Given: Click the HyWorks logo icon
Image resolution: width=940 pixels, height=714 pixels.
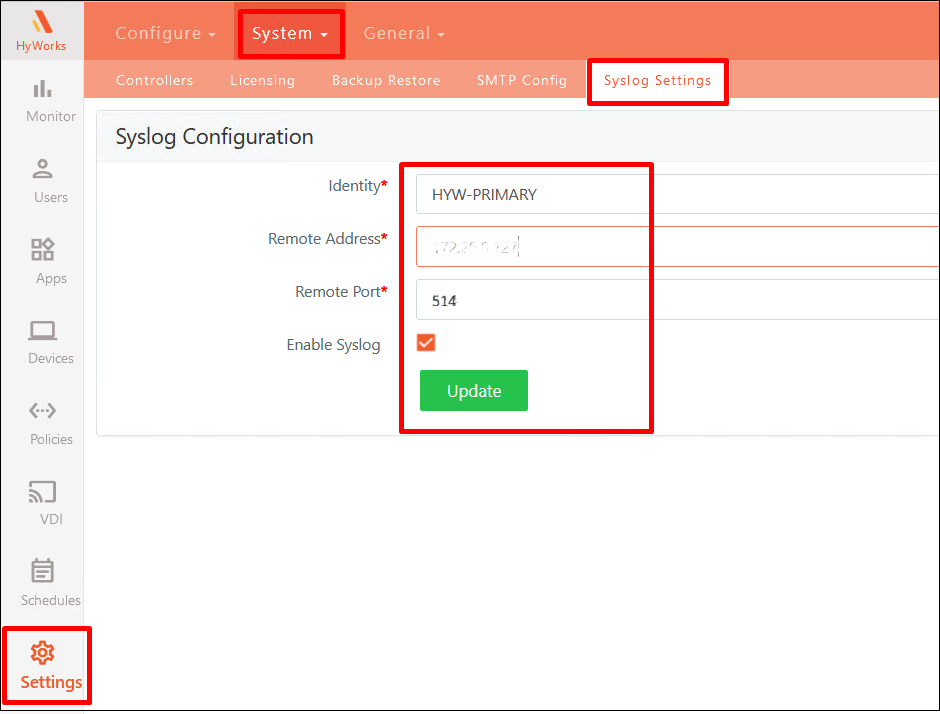Looking at the screenshot, I should pyautogui.click(x=41, y=22).
